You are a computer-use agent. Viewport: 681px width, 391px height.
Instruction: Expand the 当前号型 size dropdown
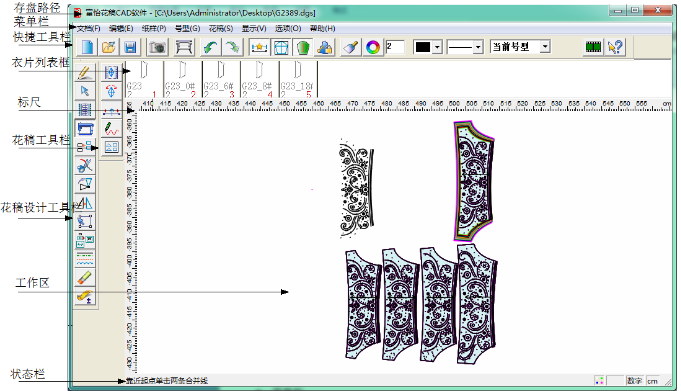[x=545, y=46]
